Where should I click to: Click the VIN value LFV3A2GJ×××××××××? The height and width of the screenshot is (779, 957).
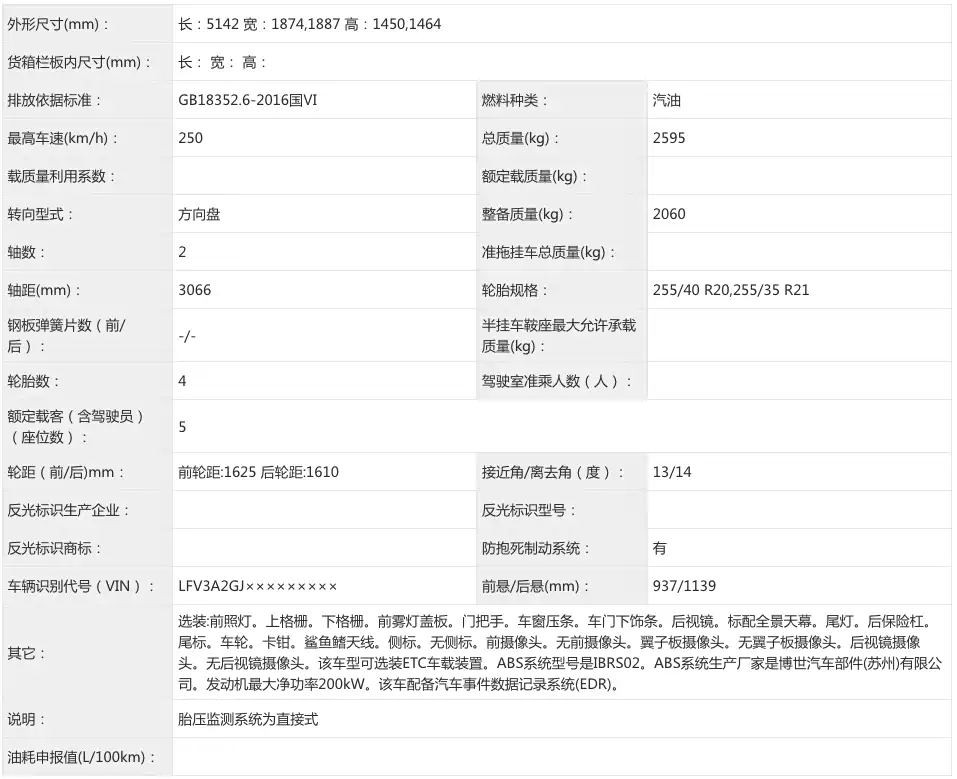[257, 586]
